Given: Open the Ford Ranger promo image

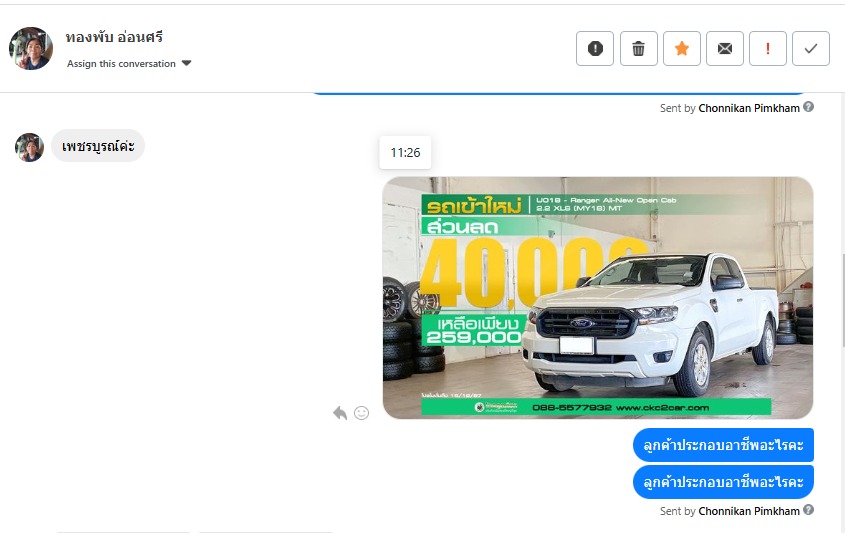Looking at the screenshot, I should pos(598,298).
